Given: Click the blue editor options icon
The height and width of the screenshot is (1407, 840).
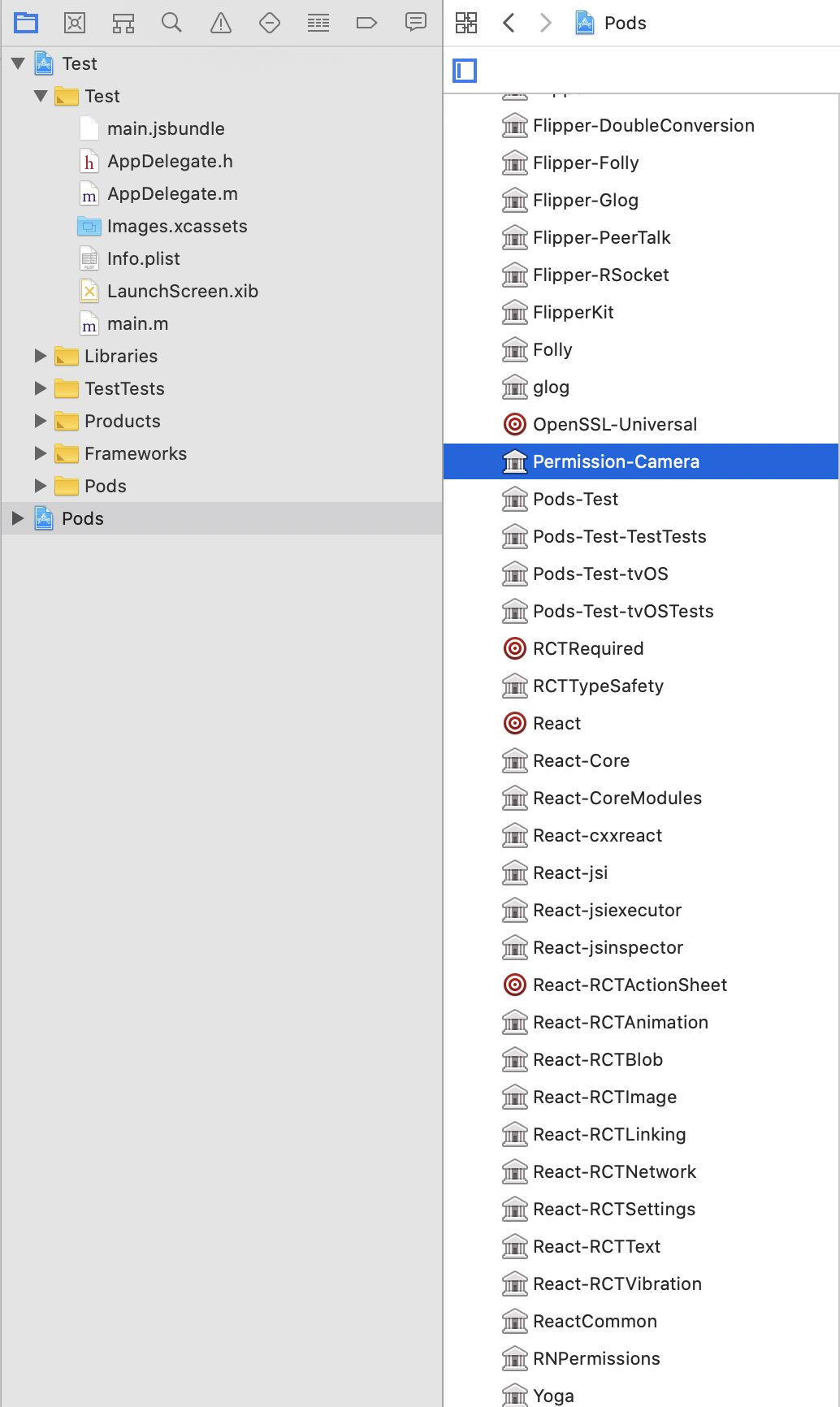Looking at the screenshot, I should (464, 71).
